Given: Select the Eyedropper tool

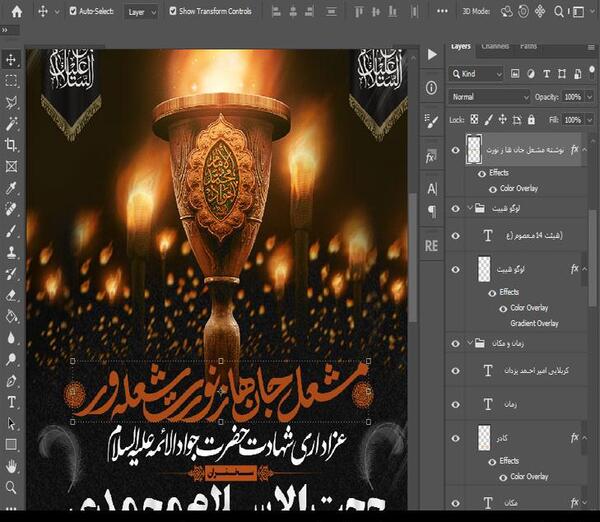Looking at the screenshot, I should 11,188.
